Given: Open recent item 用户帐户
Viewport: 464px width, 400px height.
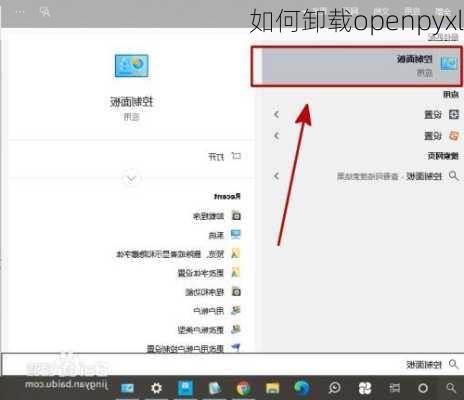Looking at the screenshot, I should pyautogui.click(x=217, y=311).
